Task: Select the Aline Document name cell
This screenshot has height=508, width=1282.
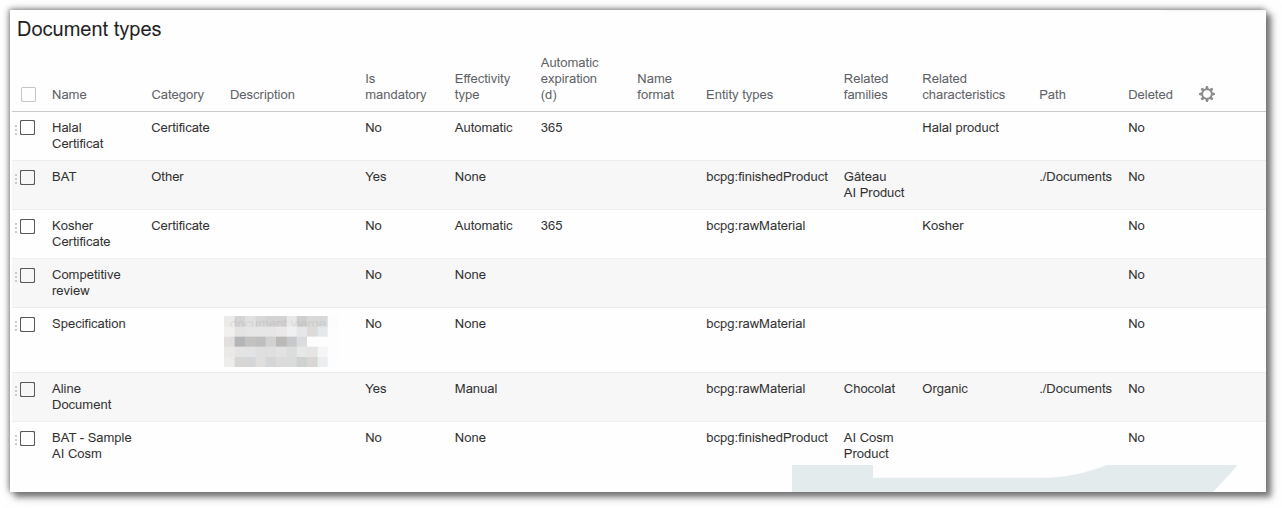Action: [x=82, y=397]
